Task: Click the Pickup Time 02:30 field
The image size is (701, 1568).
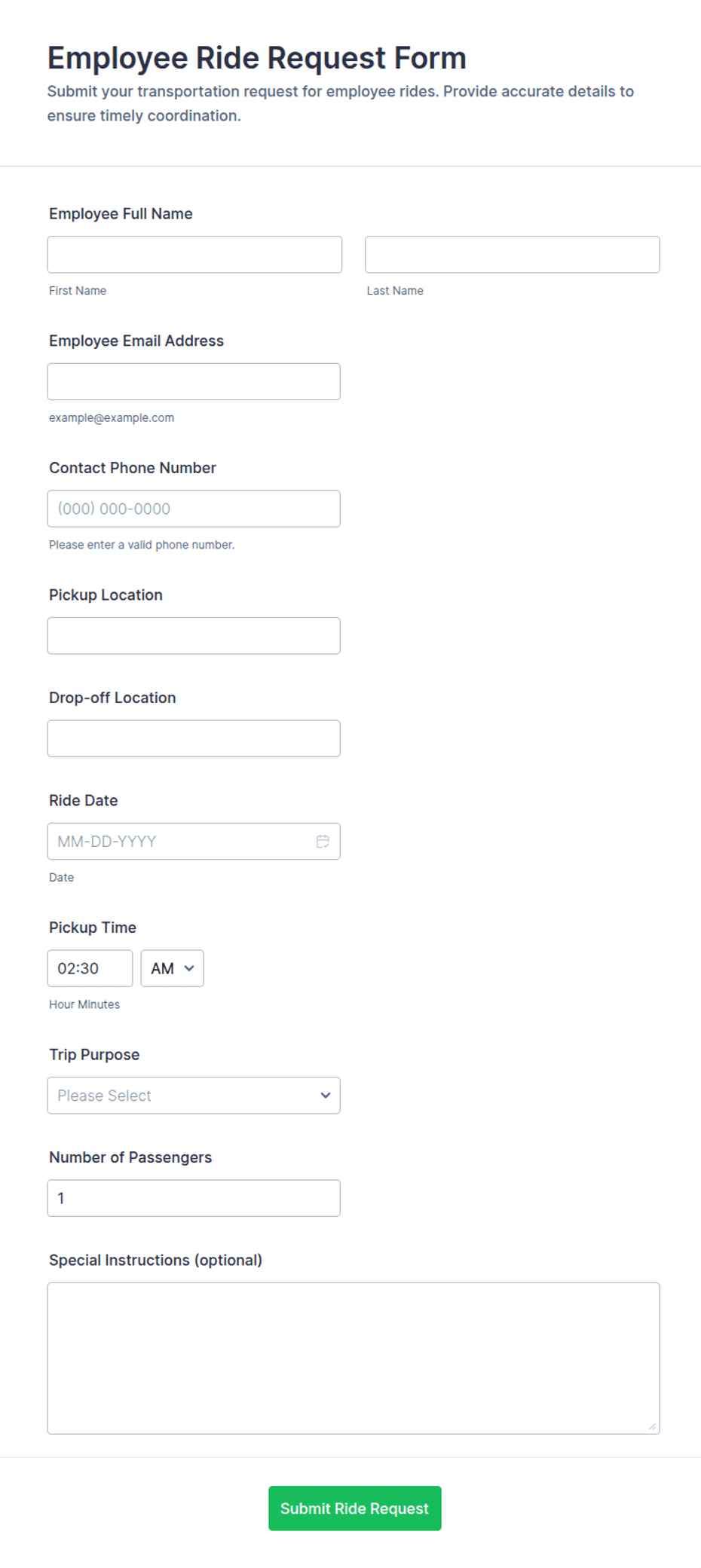Action: pos(90,968)
